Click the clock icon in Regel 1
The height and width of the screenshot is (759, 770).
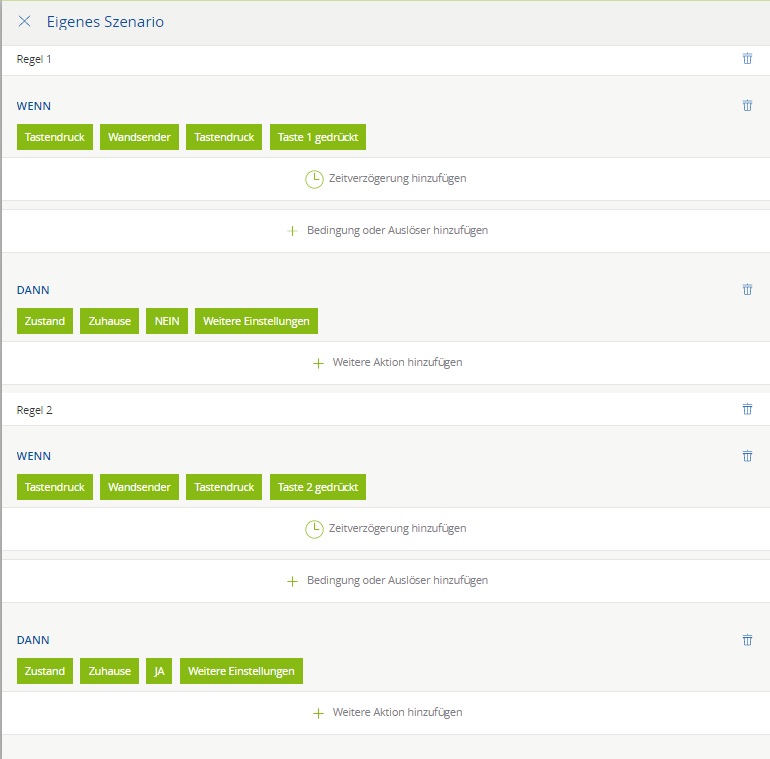314,179
